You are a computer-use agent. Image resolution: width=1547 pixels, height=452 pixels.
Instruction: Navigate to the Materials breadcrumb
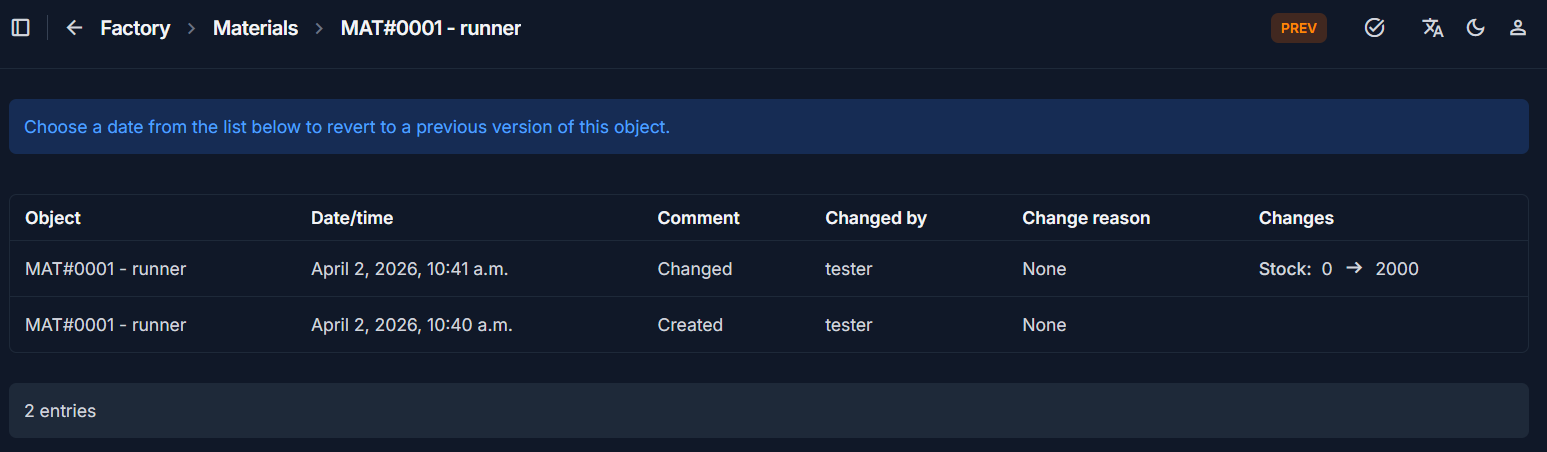click(255, 28)
